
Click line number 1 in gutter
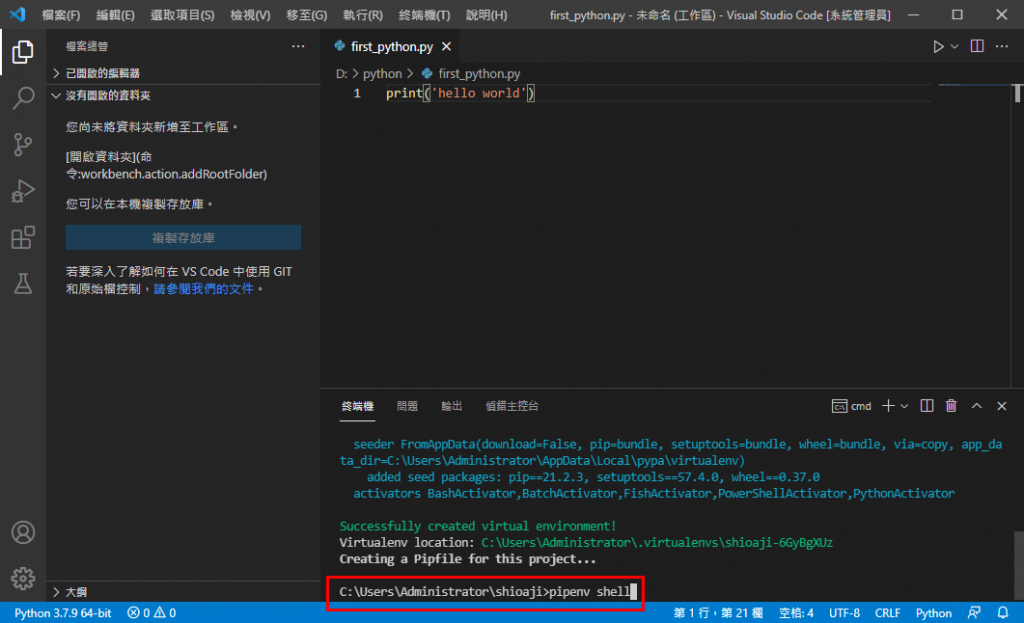[357, 93]
